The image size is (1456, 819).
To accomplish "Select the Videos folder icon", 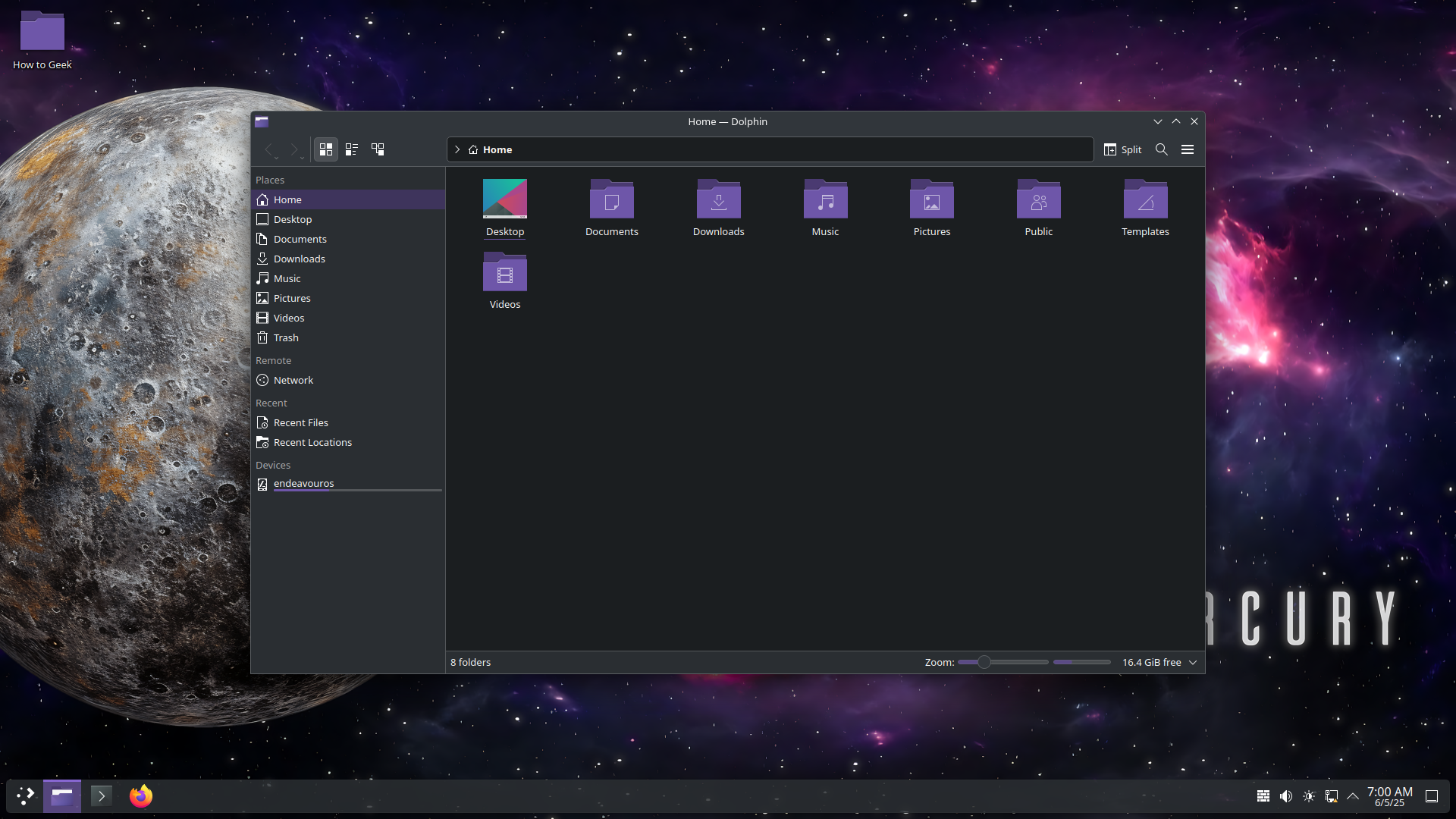I will 505,271.
